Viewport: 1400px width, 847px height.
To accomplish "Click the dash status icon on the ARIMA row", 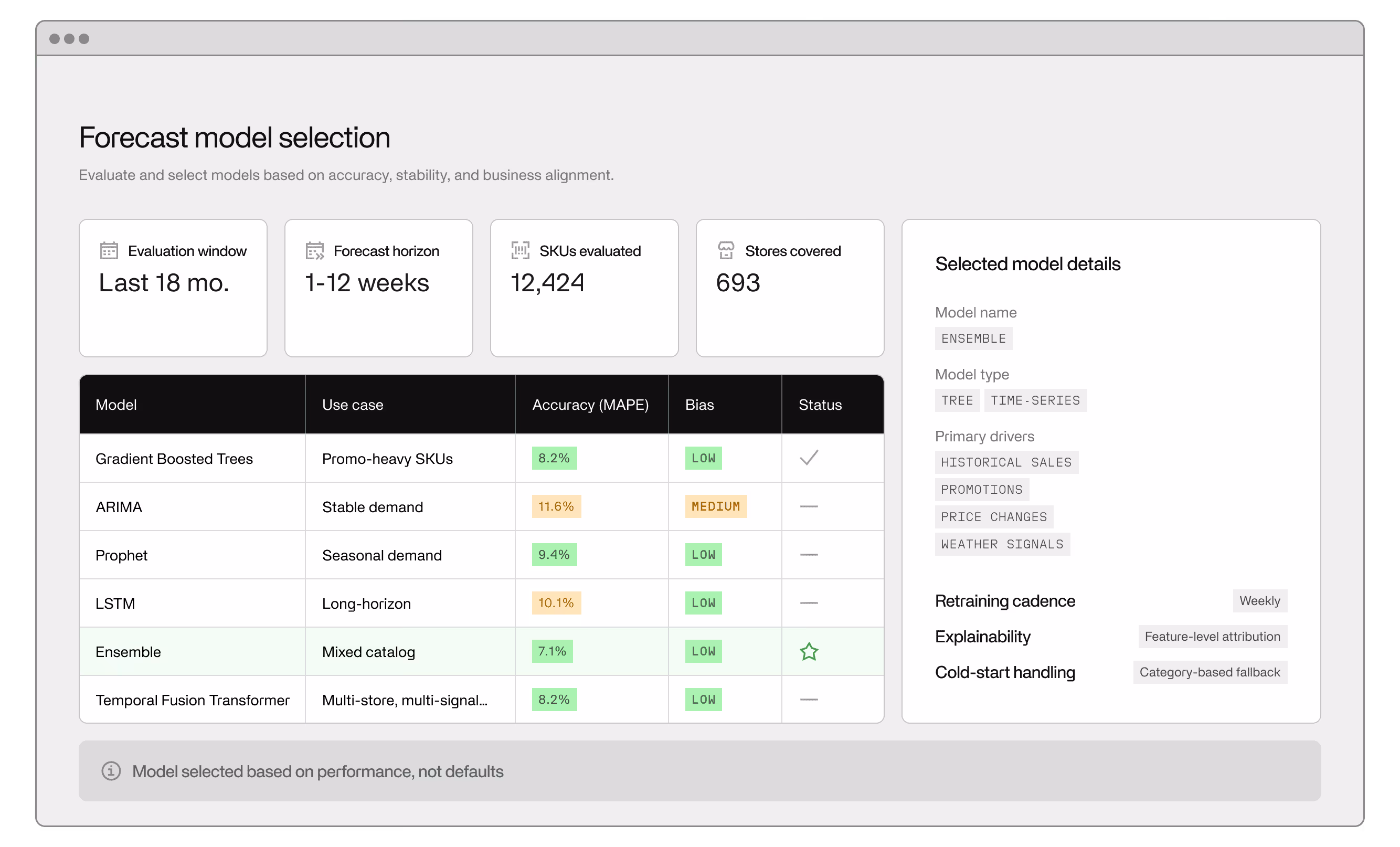I will point(809,507).
